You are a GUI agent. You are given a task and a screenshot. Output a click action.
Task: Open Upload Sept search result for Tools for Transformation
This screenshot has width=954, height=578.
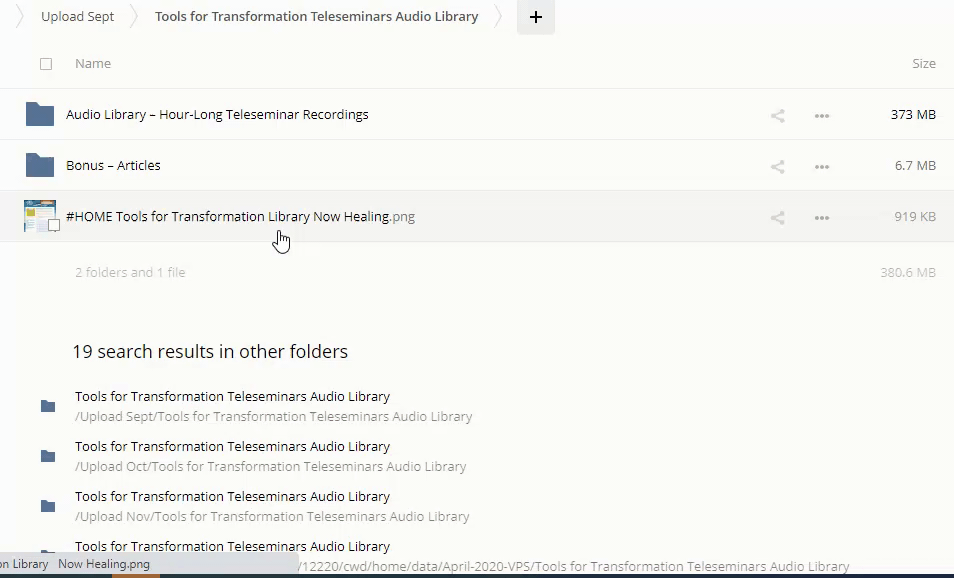[x=232, y=397]
